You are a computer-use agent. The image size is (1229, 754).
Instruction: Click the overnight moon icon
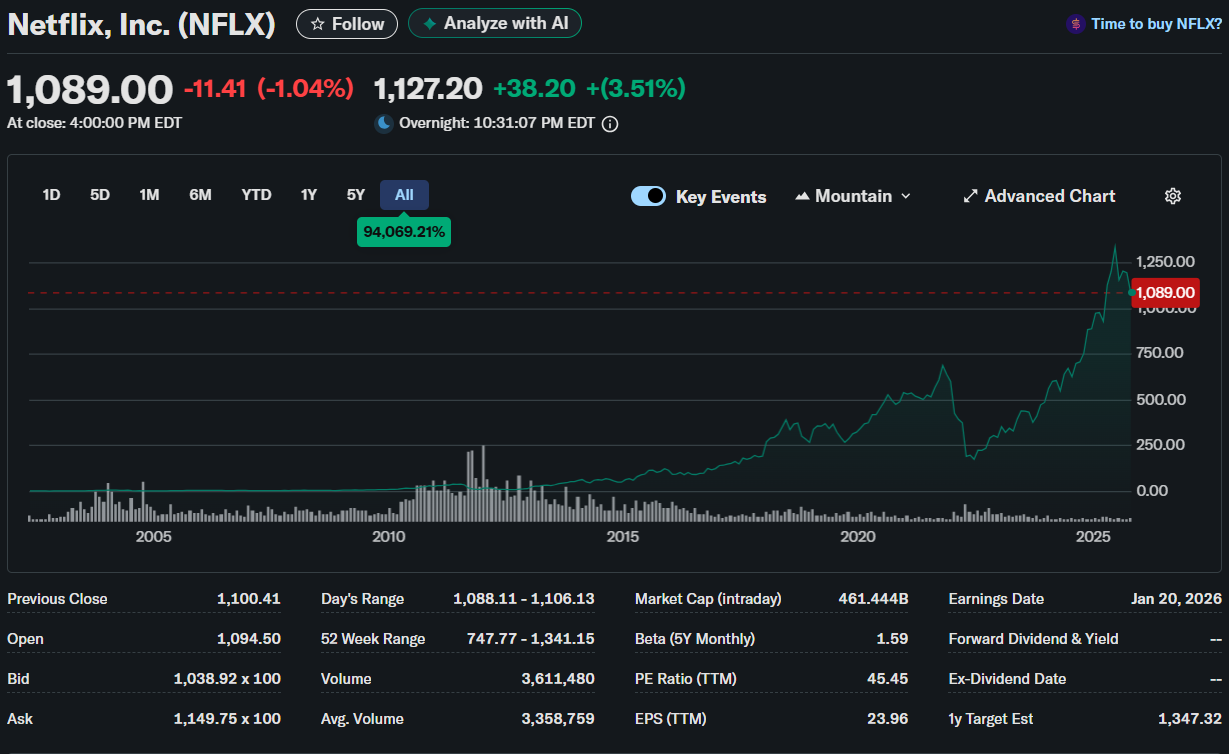(x=384, y=124)
